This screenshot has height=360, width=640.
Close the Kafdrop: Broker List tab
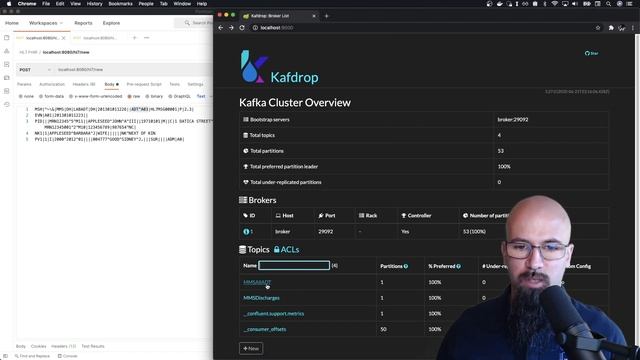pos(314,16)
